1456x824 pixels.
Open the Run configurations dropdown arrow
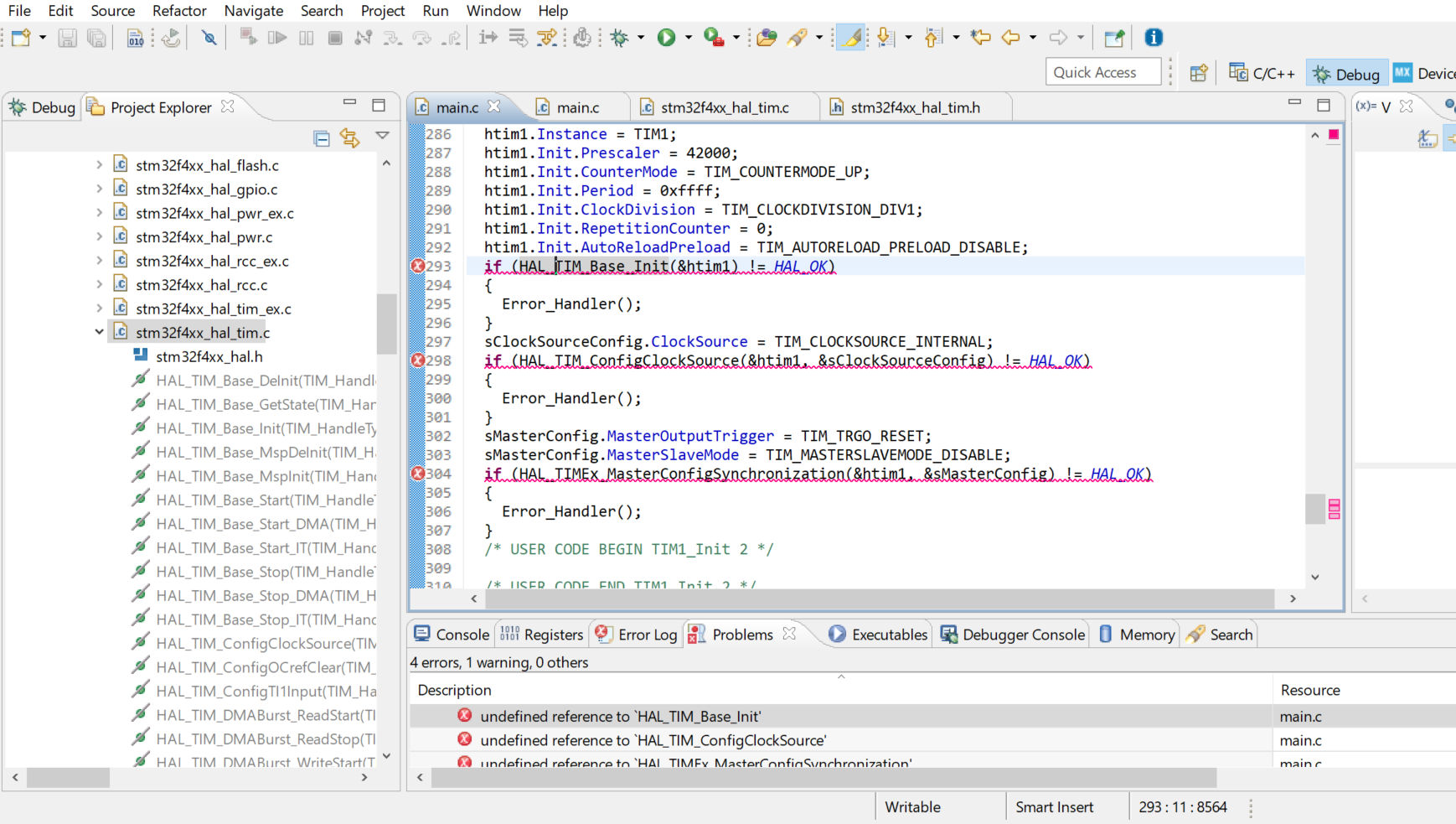click(689, 38)
